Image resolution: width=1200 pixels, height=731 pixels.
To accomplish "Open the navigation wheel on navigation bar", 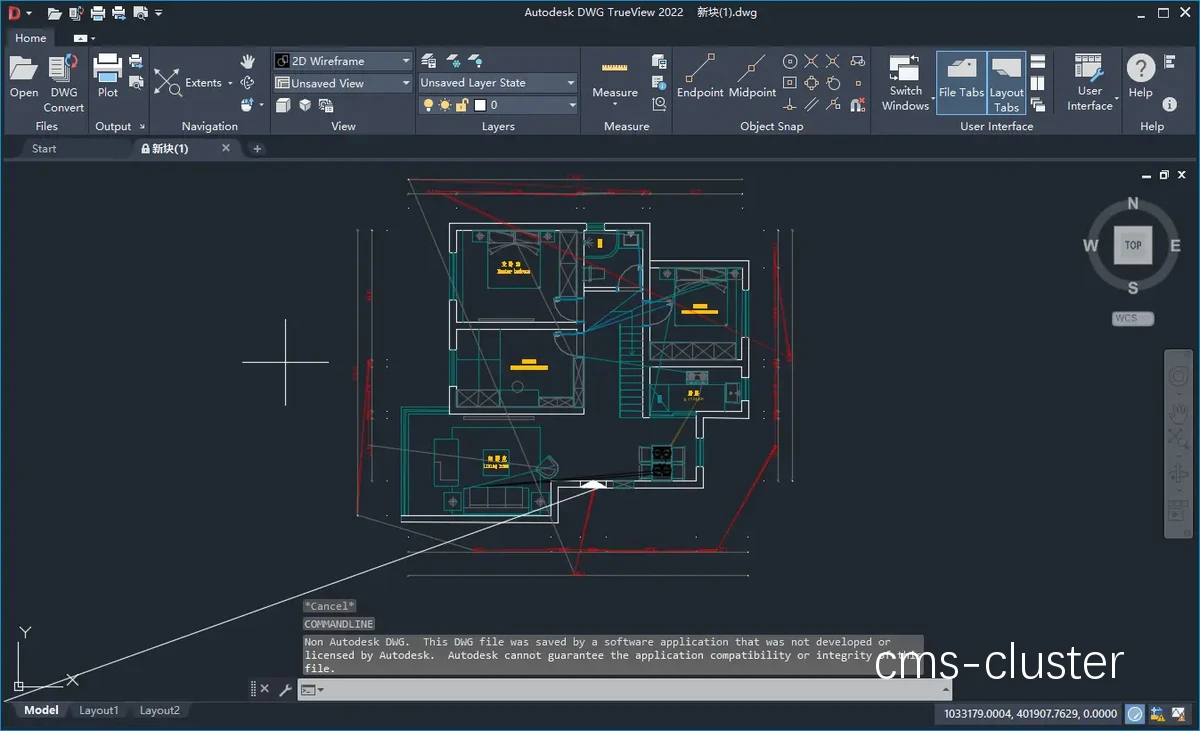I will point(1177,378).
